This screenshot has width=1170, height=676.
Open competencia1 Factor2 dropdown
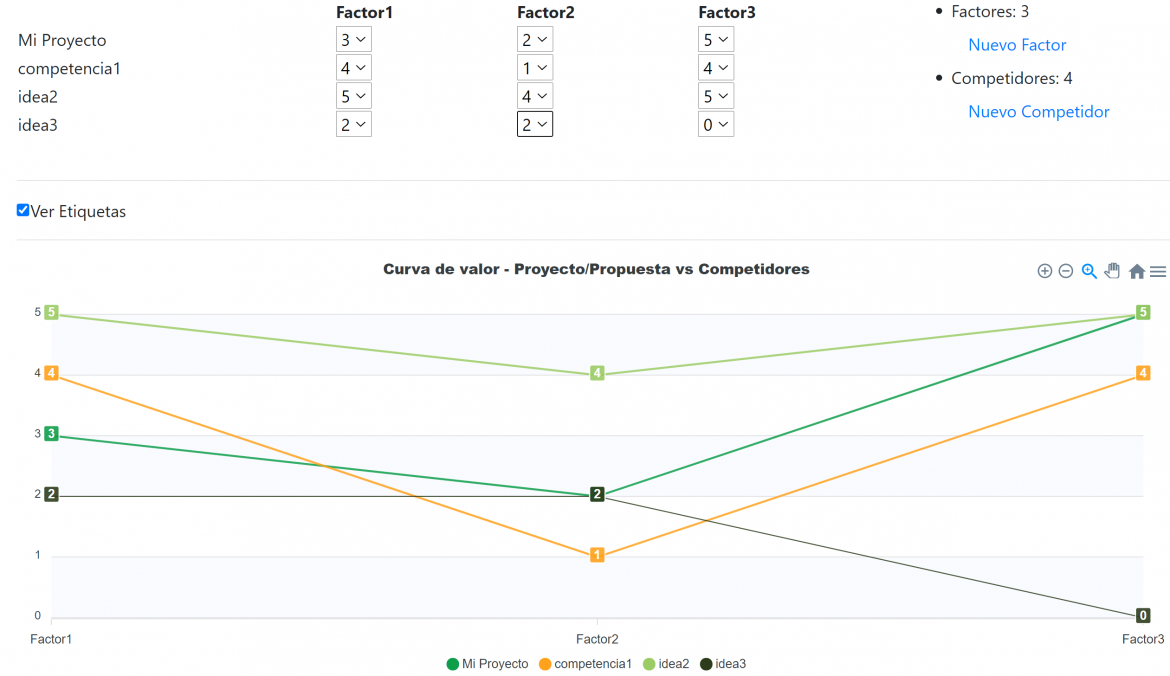point(535,68)
